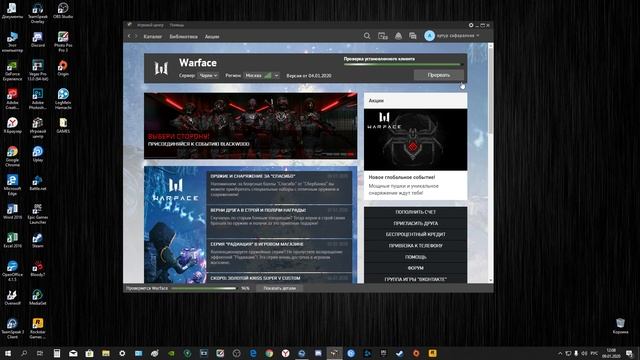Screen dimensions: 640x360
Task: Click the client check progress bar
Action: point(403,64)
